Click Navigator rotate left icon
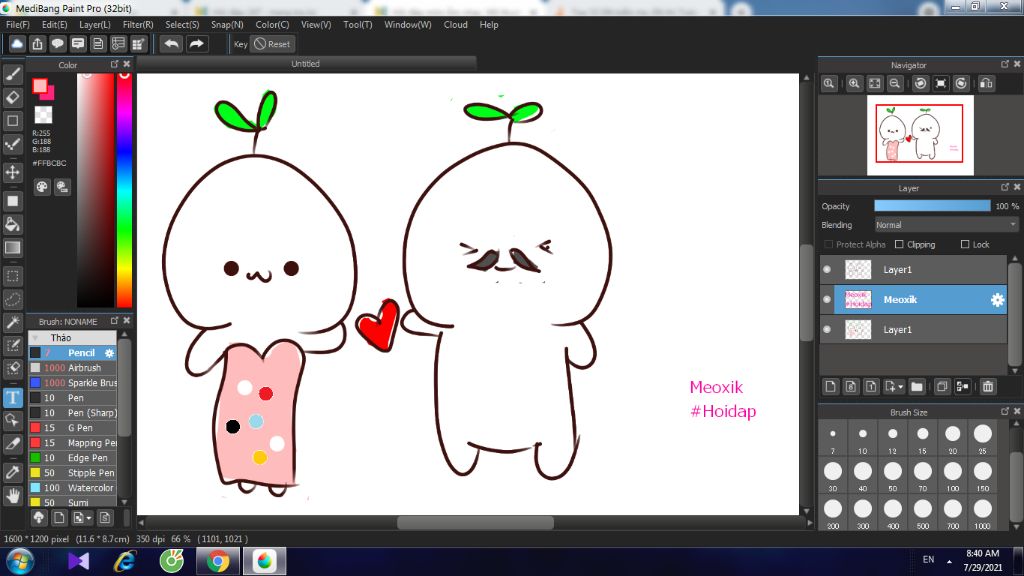Image resolution: width=1024 pixels, height=576 pixels. click(x=920, y=84)
